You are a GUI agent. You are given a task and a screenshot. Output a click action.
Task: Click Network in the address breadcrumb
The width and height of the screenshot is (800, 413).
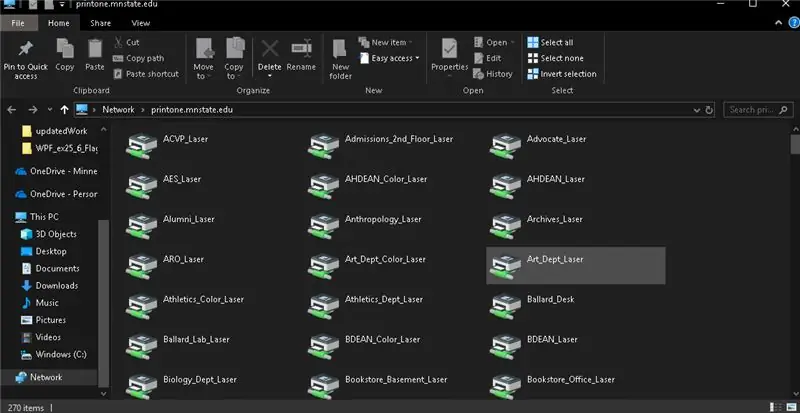tap(118, 110)
